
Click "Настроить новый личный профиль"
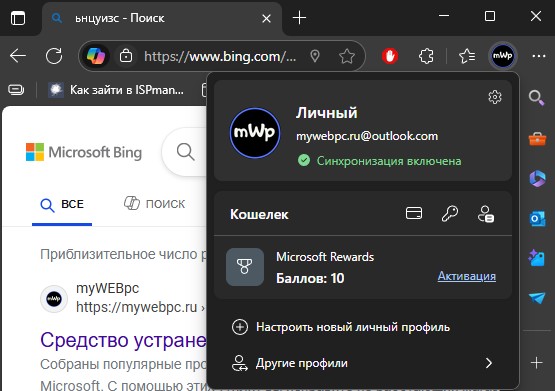tap(341, 327)
